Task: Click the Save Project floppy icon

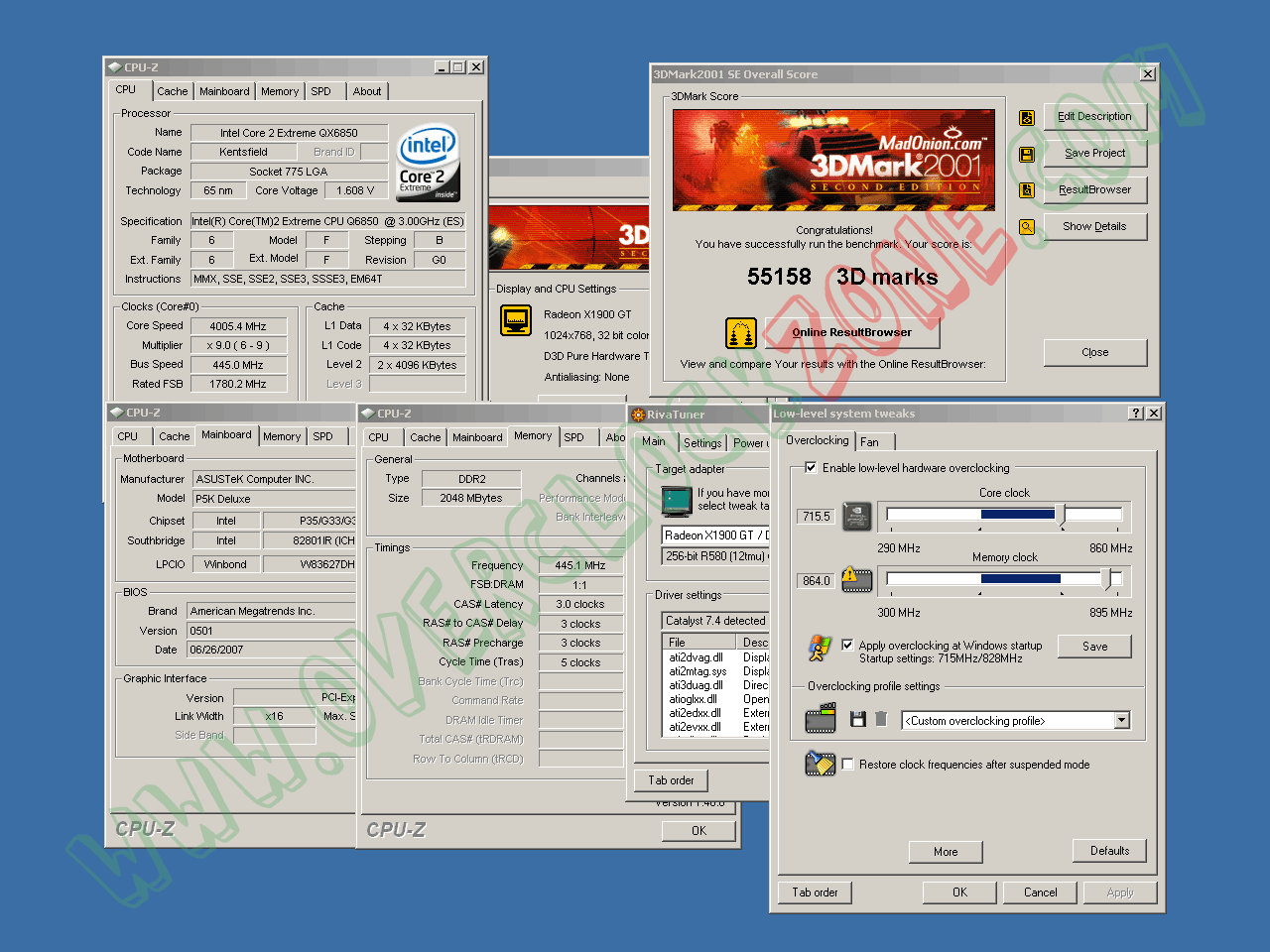Action: (1027, 155)
